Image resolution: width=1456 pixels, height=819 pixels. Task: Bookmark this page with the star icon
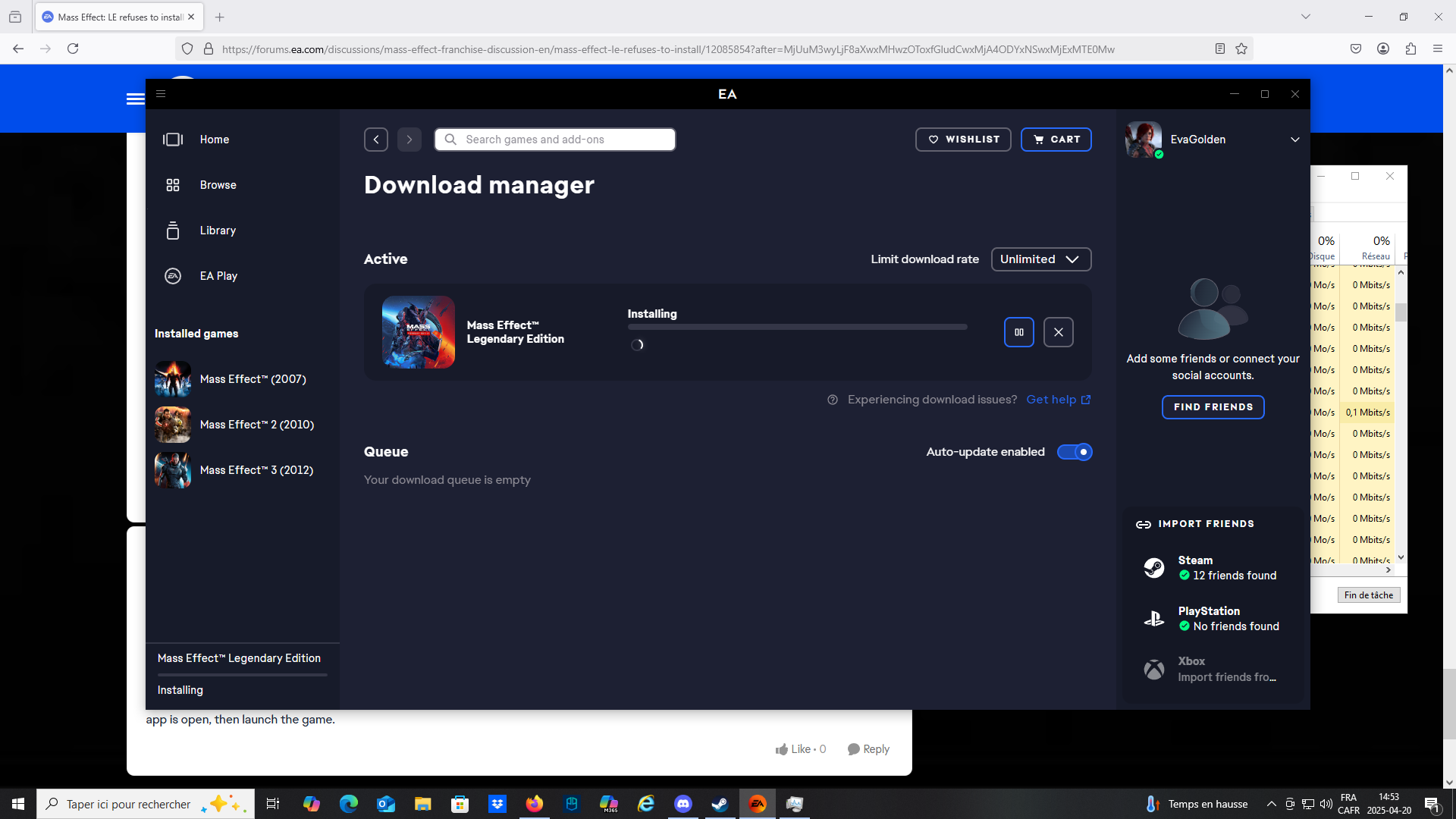1241,49
